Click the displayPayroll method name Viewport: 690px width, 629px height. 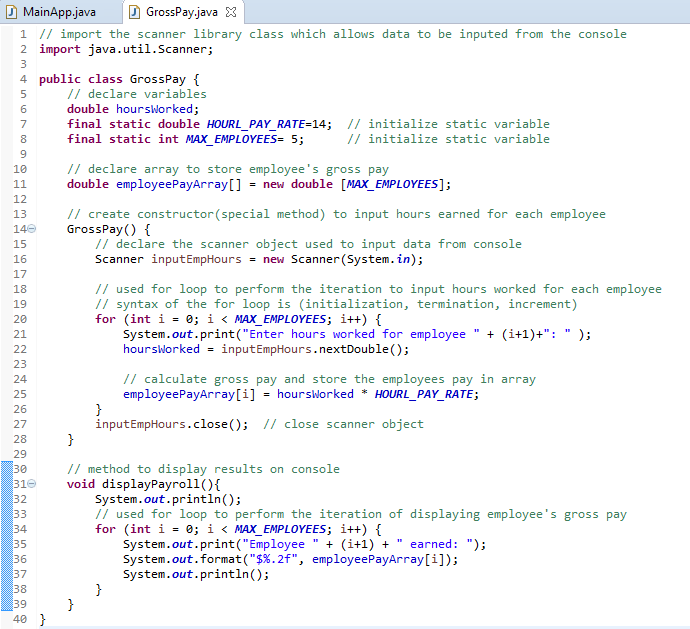coord(151,484)
